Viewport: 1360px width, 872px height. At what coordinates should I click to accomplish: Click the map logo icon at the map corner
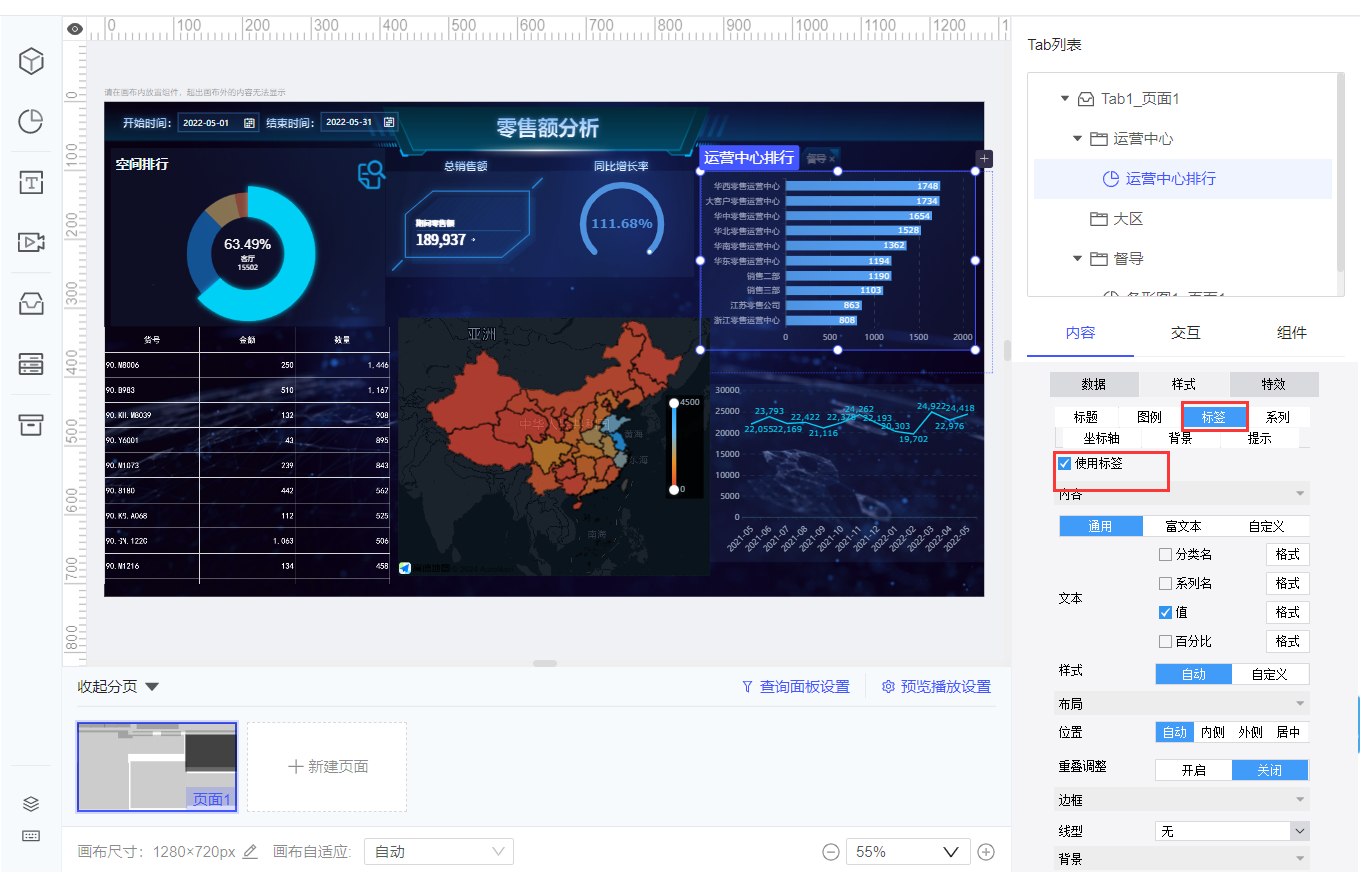point(405,568)
